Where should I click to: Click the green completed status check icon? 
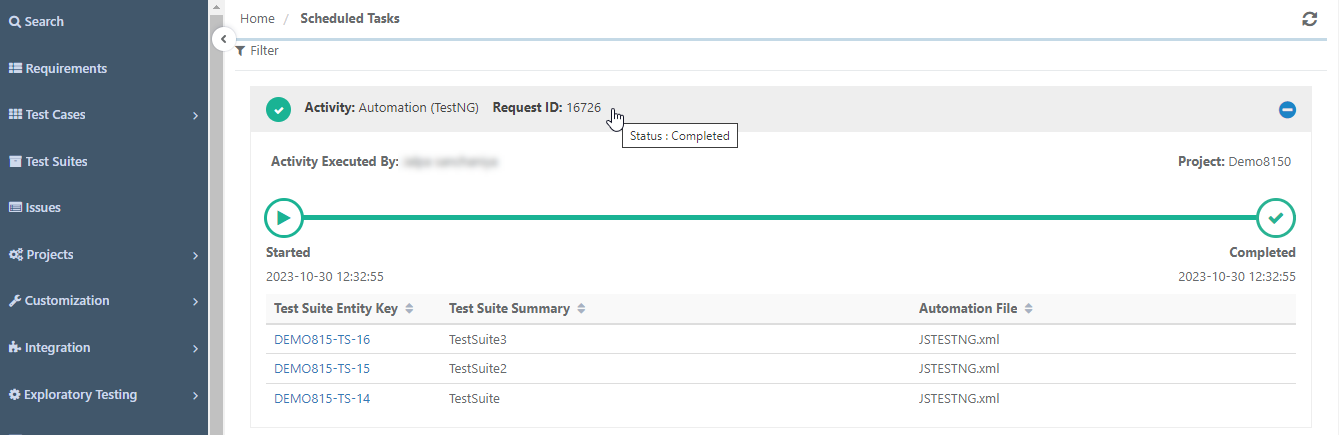[x=279, y=108]
